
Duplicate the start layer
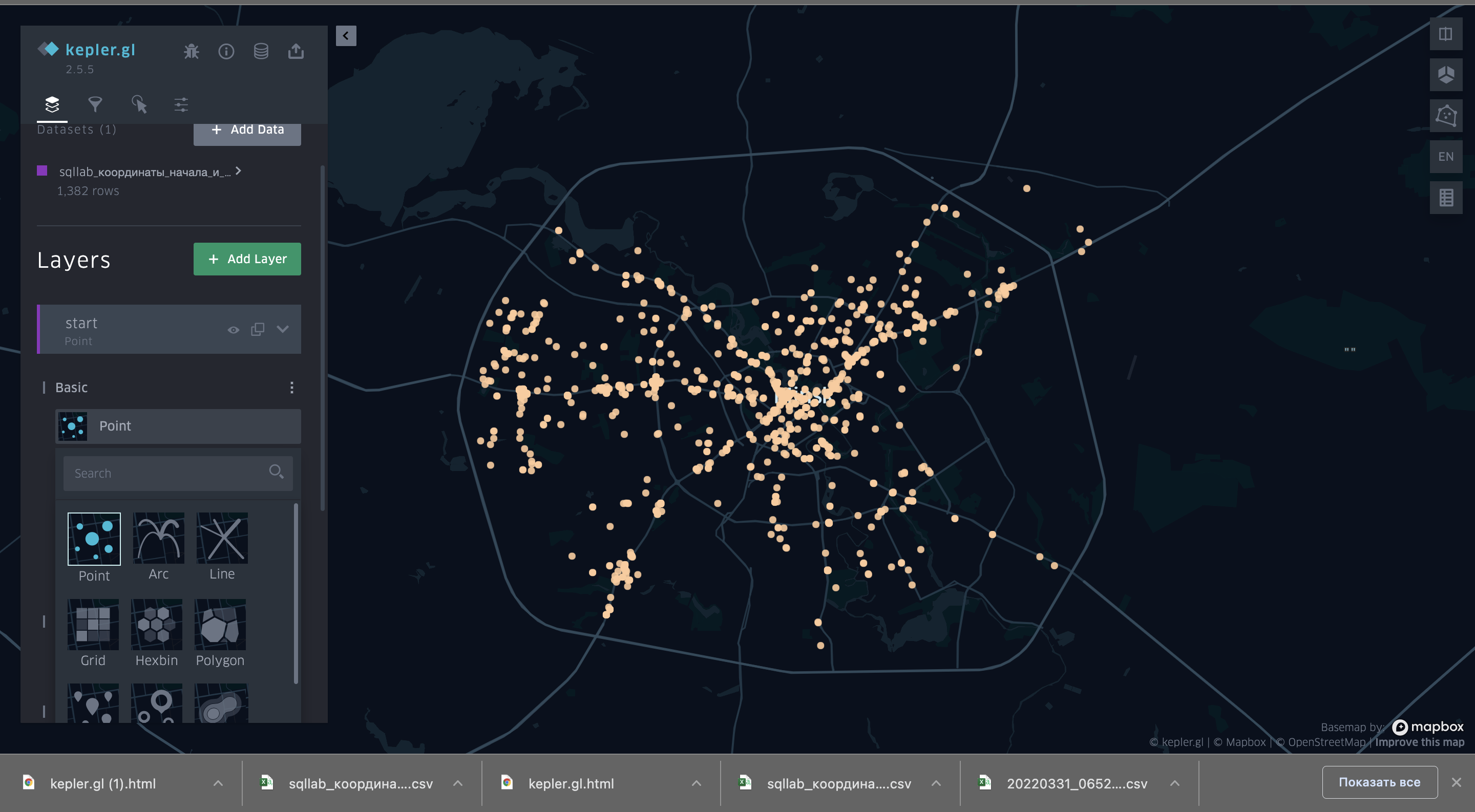(258, 329)
